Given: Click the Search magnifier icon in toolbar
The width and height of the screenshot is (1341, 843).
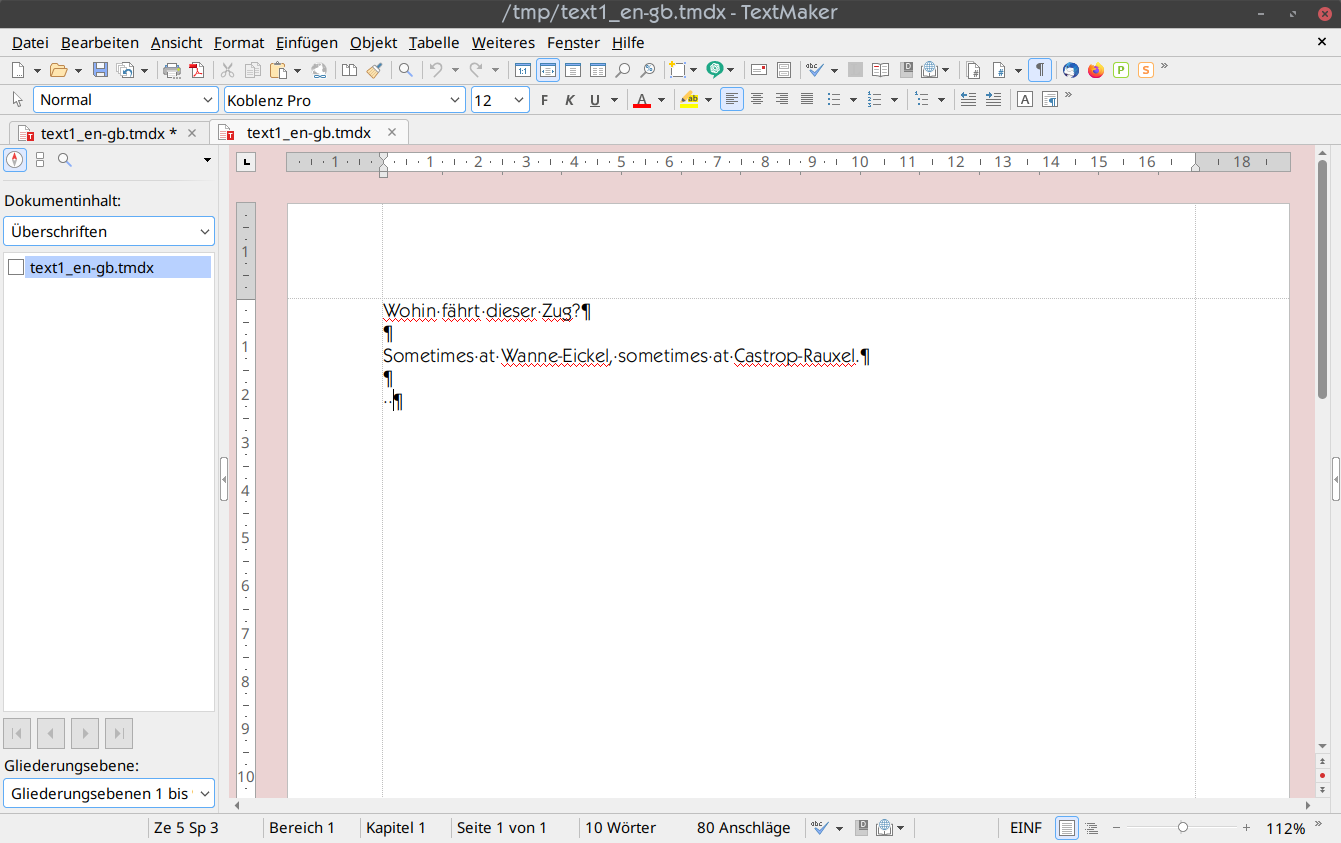Looking at the screenshot, I should click(x=405, y=70).
